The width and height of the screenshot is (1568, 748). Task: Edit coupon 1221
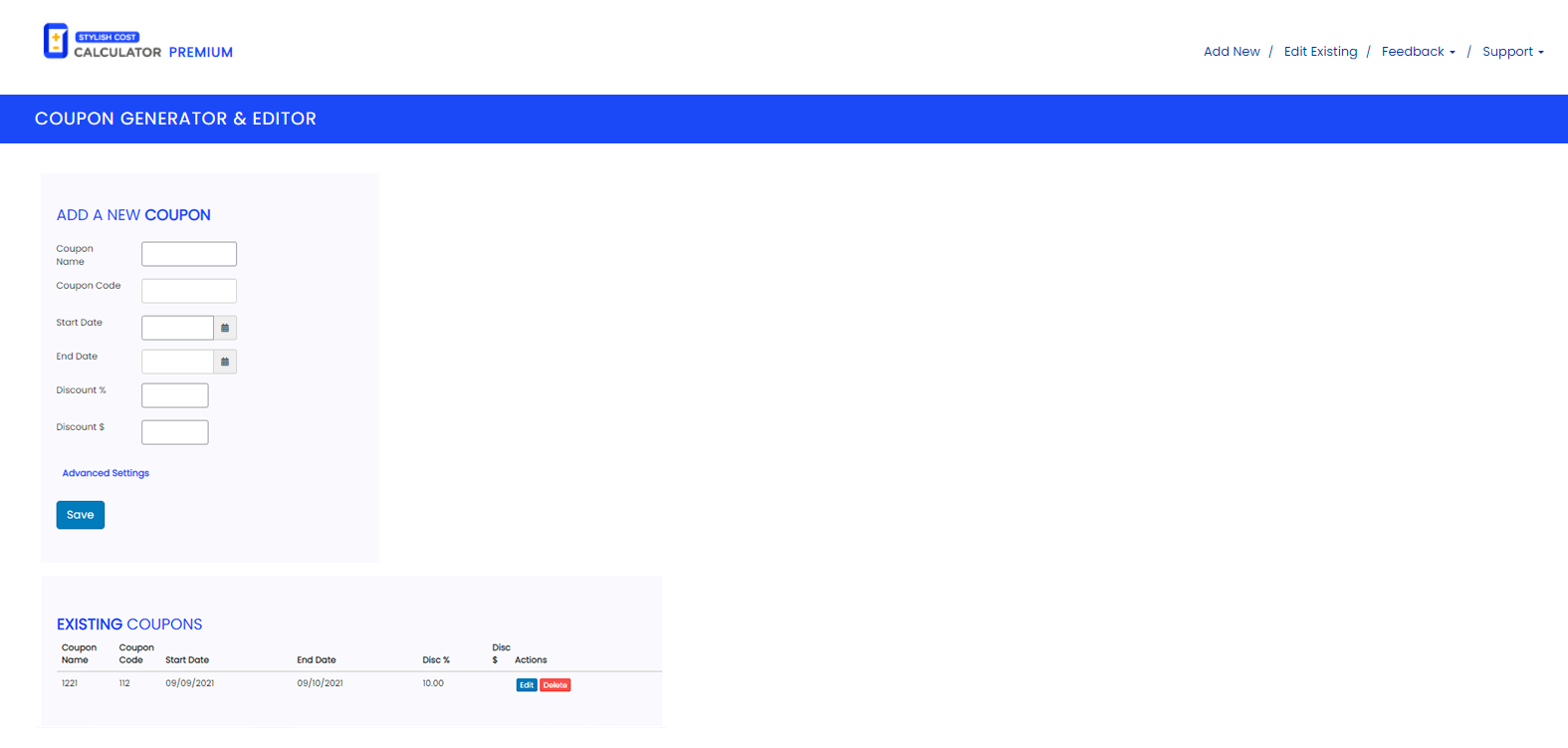tap(527, 685)
